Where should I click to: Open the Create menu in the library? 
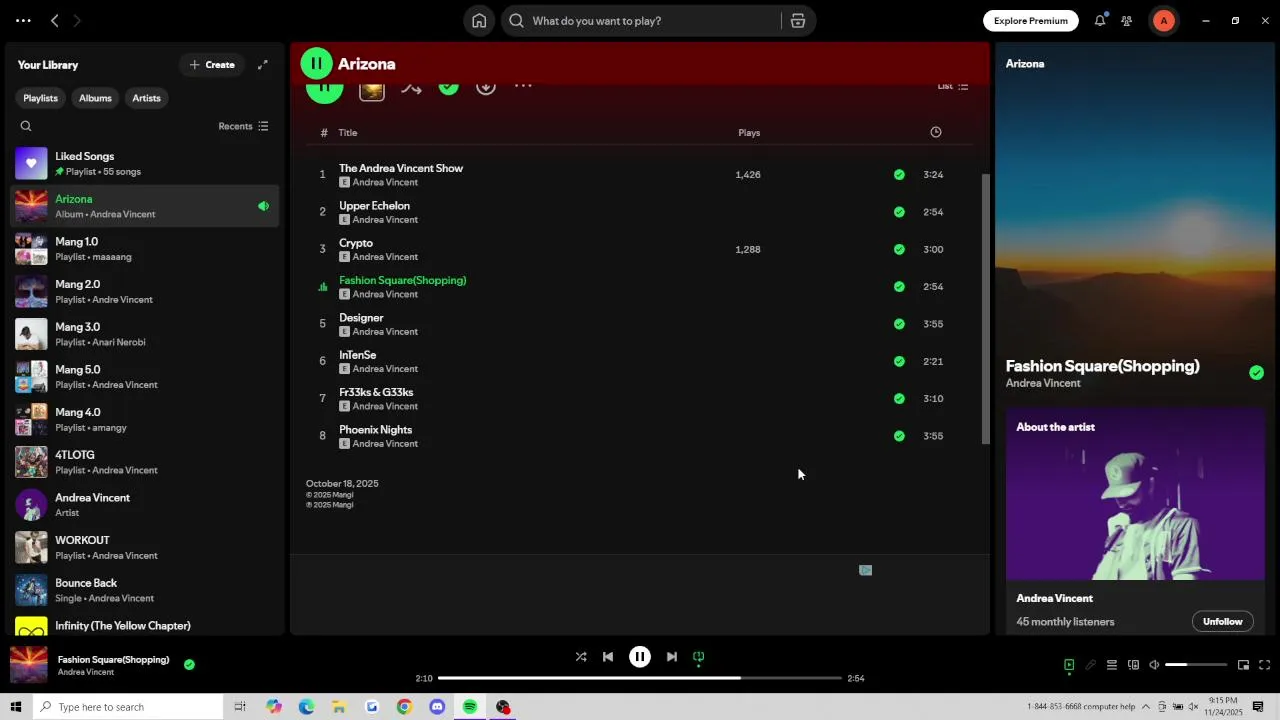(x=212, y=65)
